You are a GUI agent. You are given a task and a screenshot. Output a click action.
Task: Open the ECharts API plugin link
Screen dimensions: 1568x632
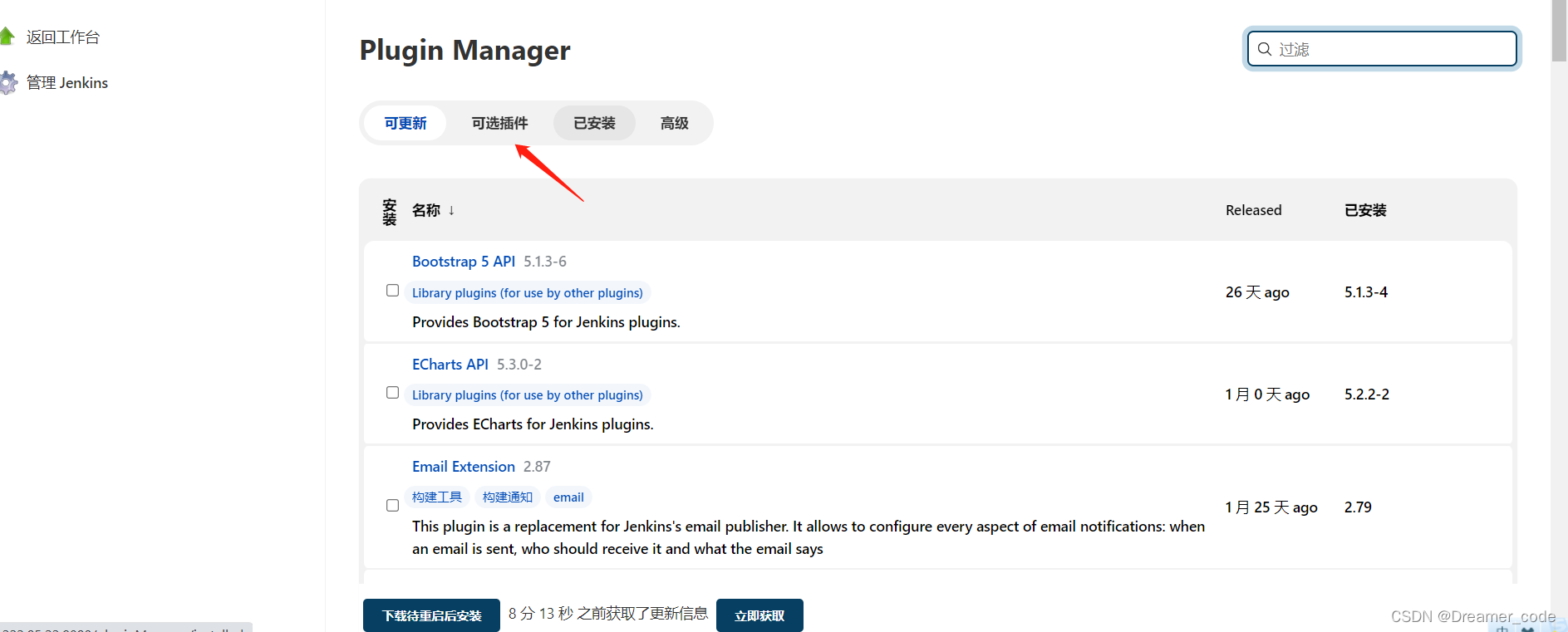tap(450, 365)
